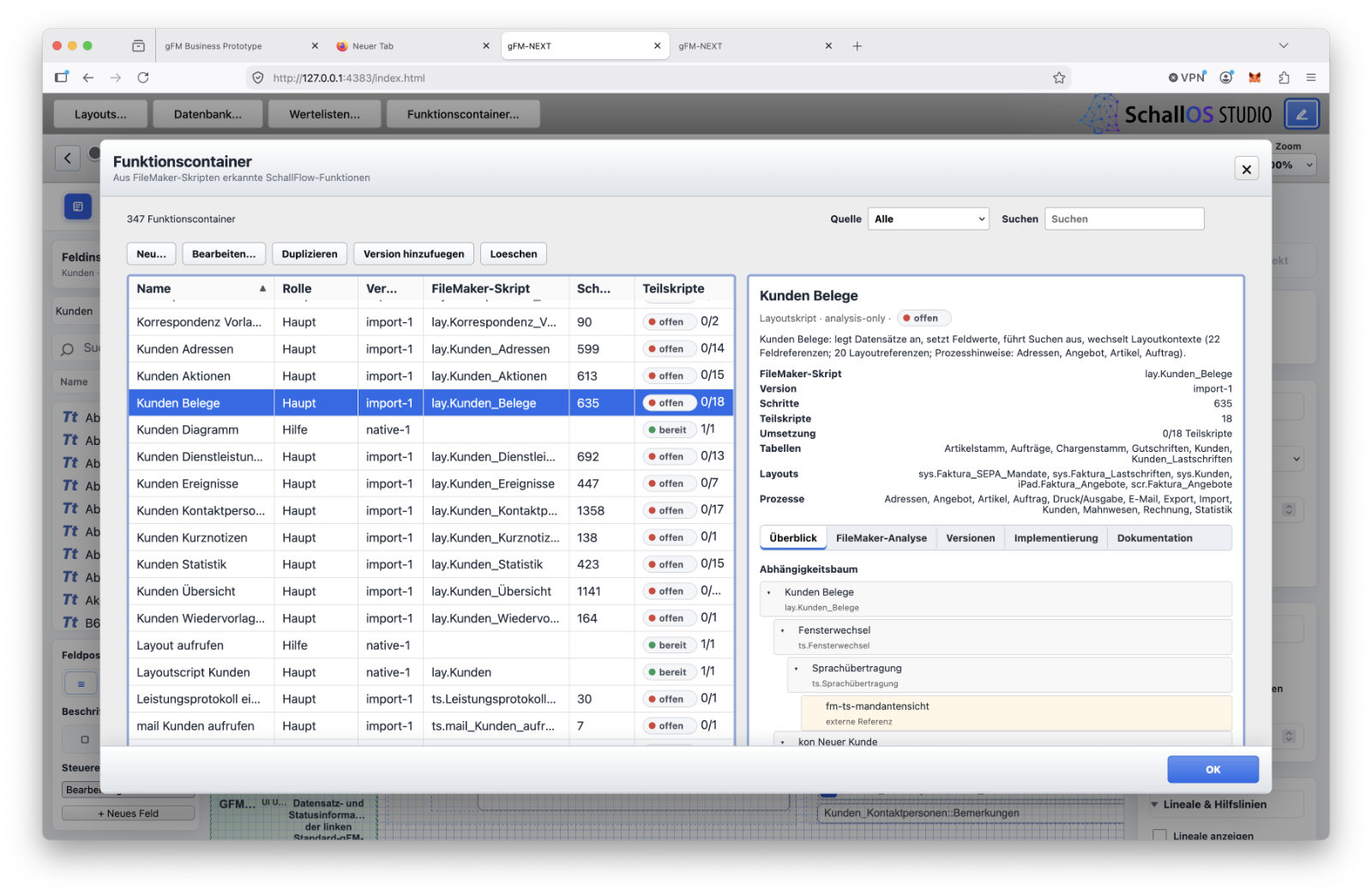Click the pencil edit icon beside SchallOS Studio
This screenshot has width=1372, height=896.
(x=1301, y=114)
